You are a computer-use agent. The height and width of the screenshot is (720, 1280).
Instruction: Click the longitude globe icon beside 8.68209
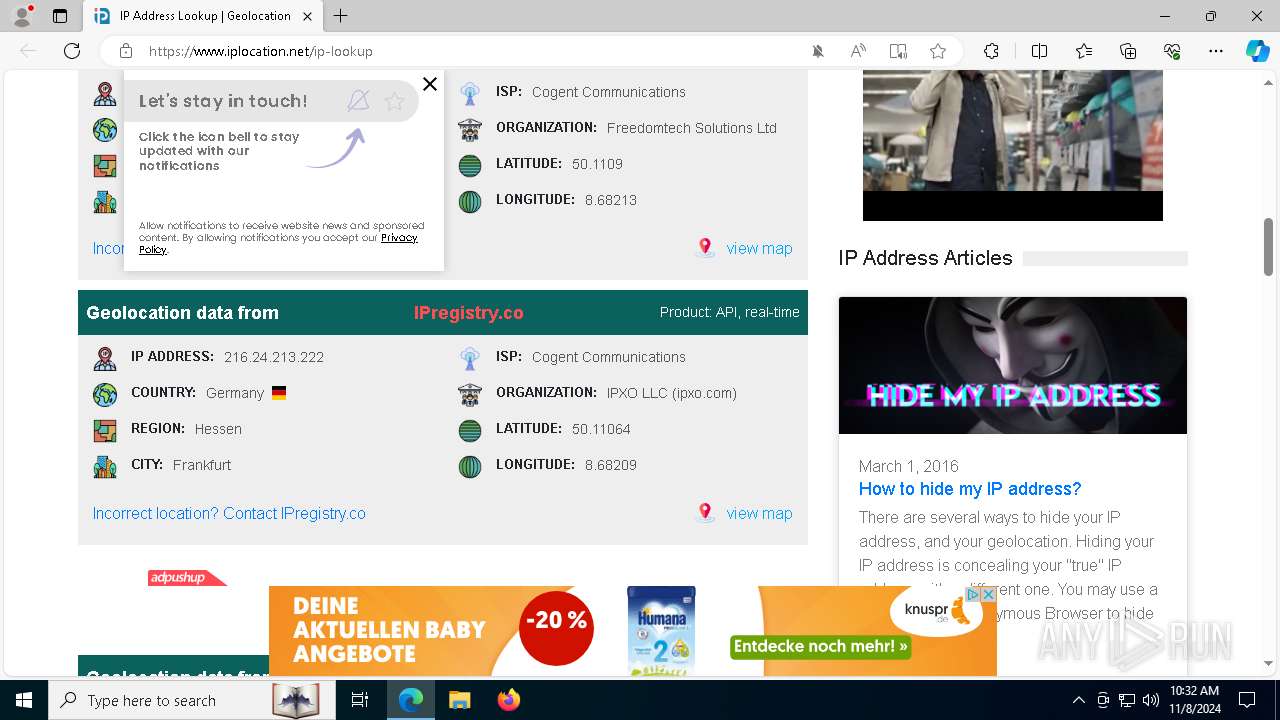(470, 466)
